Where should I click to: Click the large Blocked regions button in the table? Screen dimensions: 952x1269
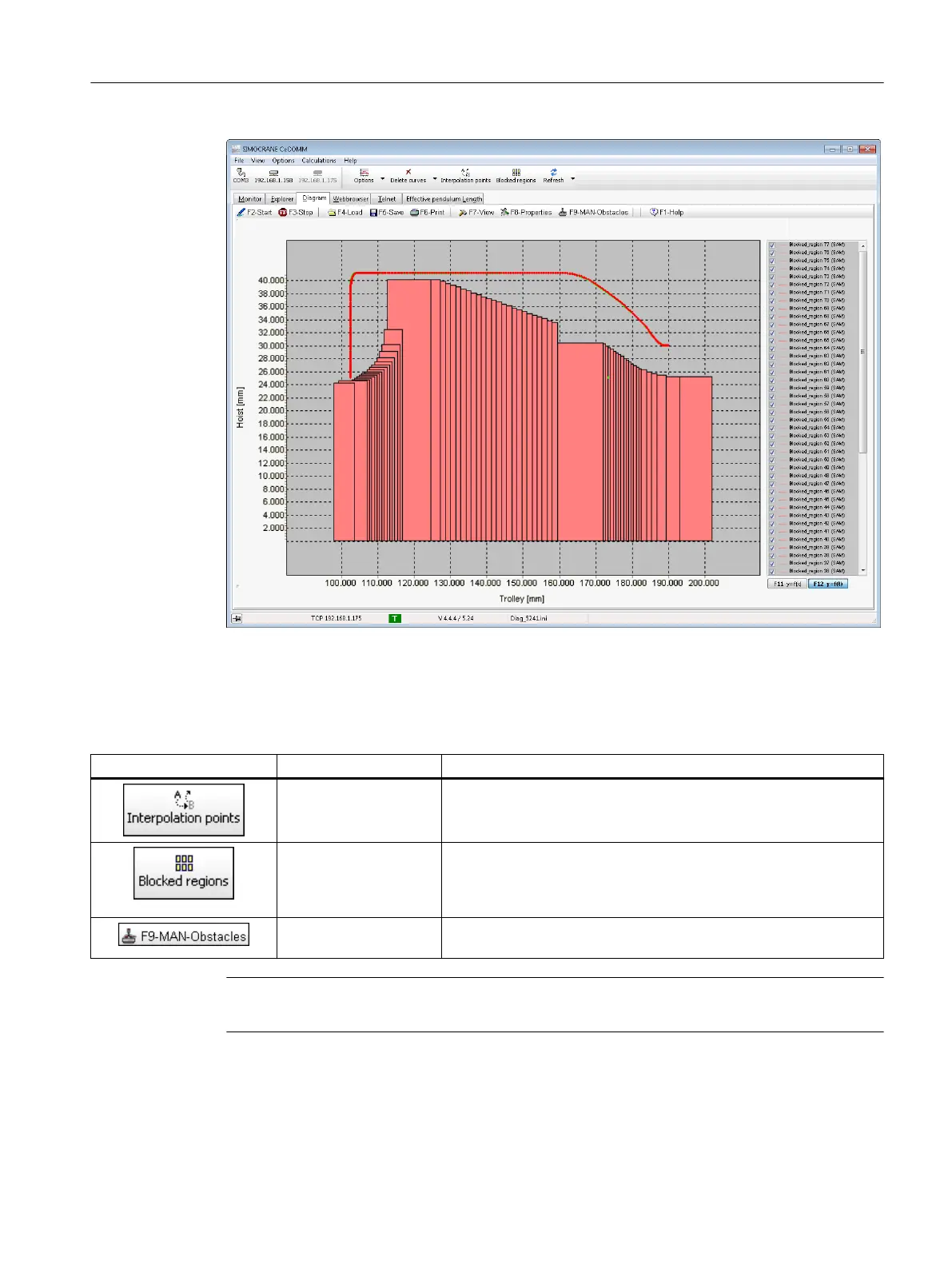pyautogui.click(x=184, y=873)
